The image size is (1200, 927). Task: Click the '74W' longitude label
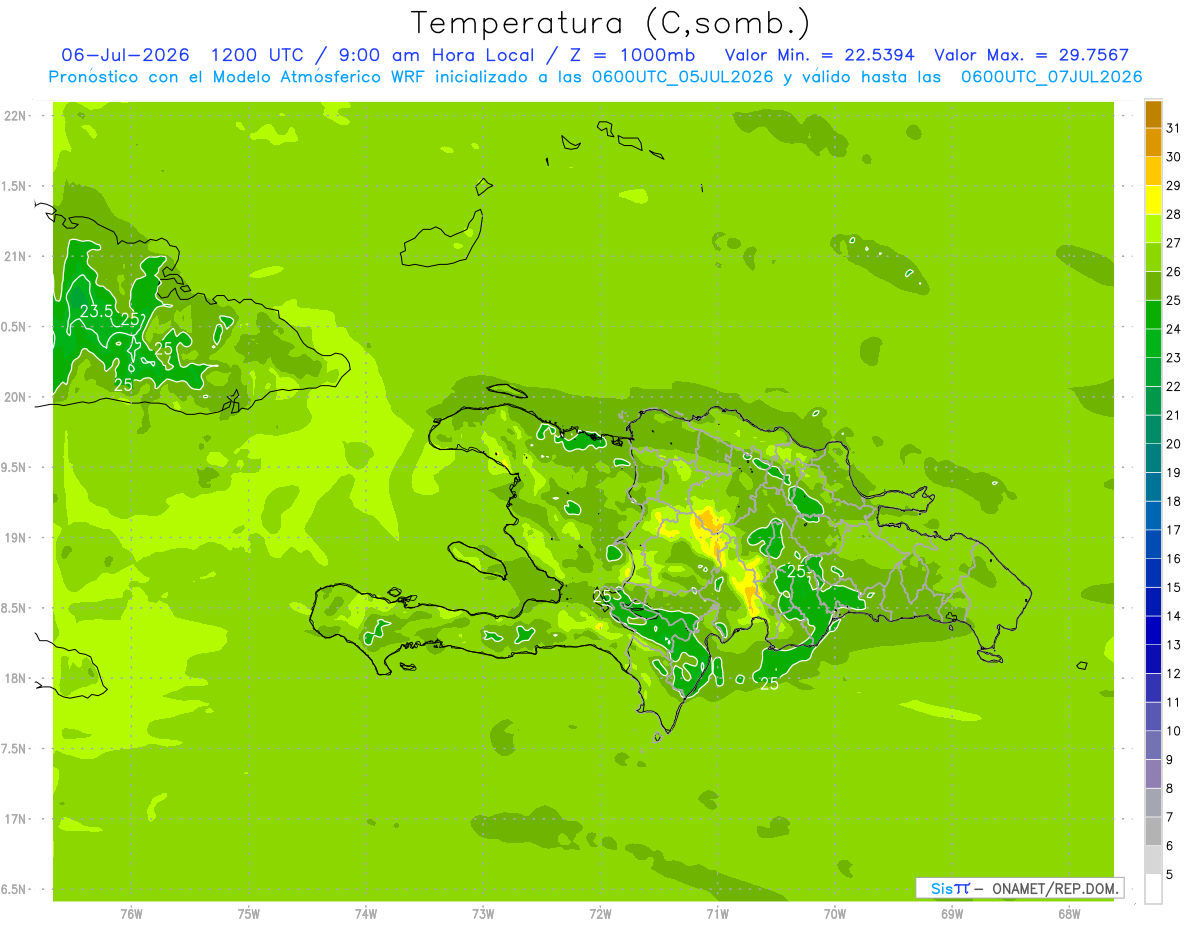tap(366, 913)
